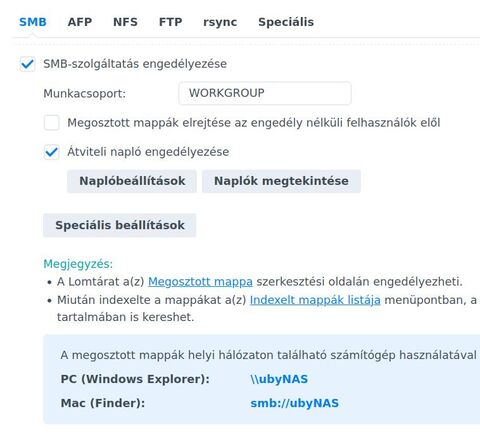
Task: Click into the Munkacsoport WORKGROUP field
Action: coord(265,93)
